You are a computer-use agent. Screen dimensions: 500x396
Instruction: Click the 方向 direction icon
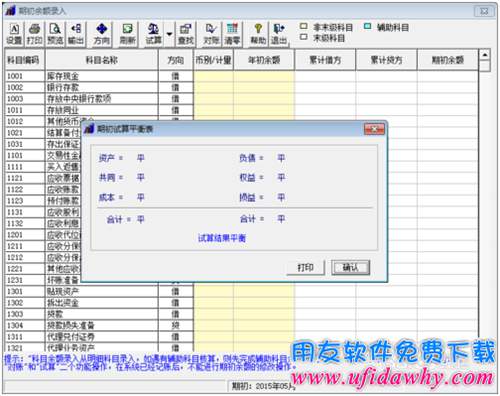102,34
